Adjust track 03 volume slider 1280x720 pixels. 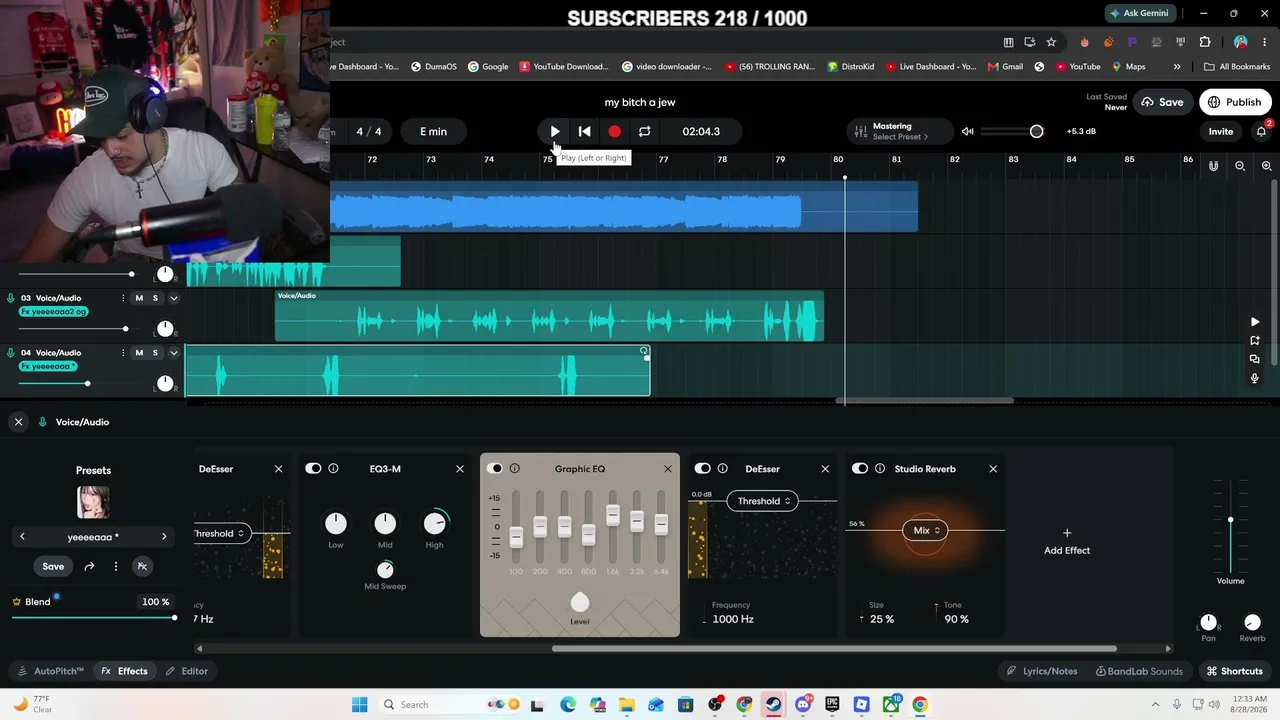[125, 328]
